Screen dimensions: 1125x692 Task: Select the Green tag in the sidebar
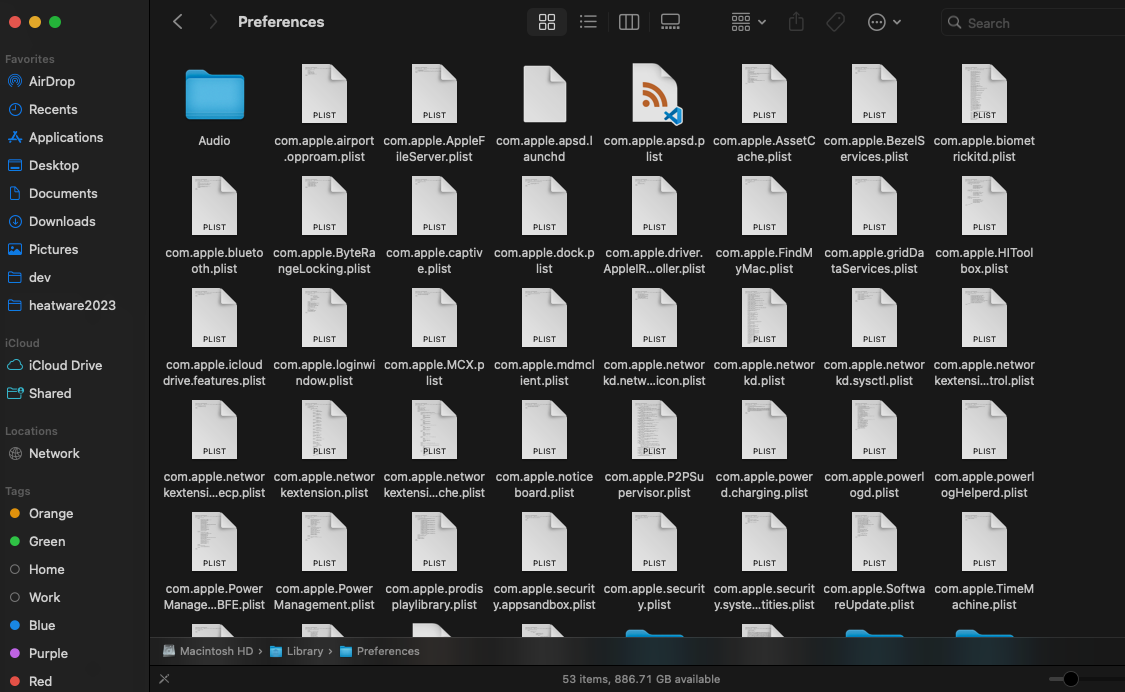[x=47, y=541]
